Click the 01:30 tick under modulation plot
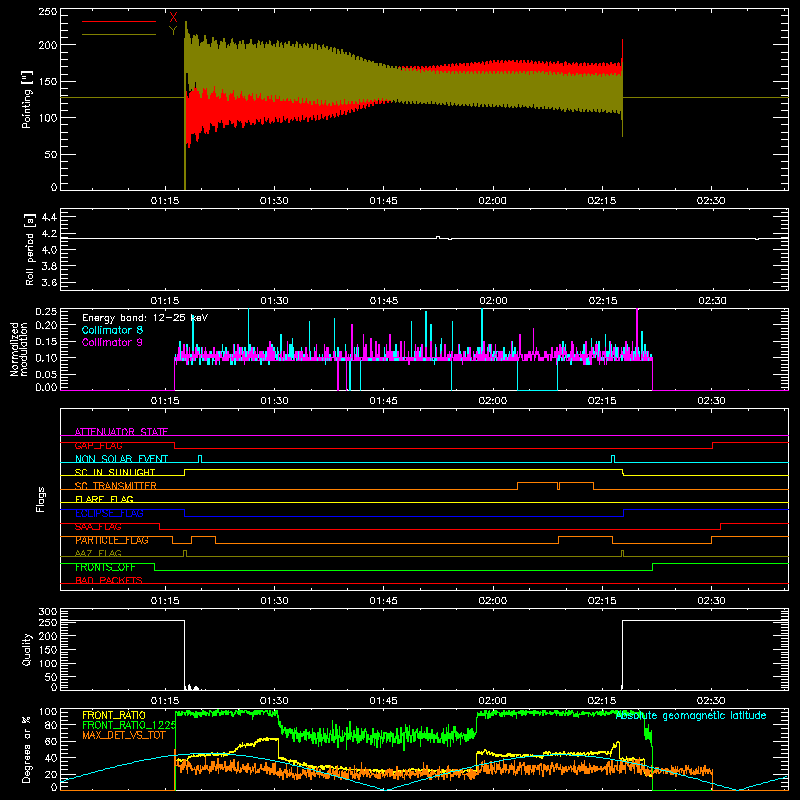This screenshot has height=800, width=800. click(274, 401)
